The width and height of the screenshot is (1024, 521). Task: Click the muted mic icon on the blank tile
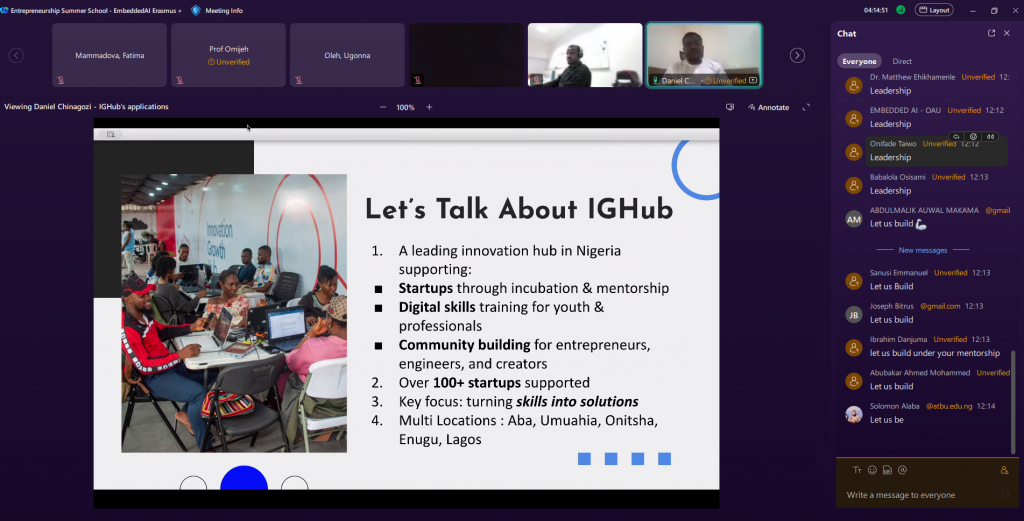[417, 80]
